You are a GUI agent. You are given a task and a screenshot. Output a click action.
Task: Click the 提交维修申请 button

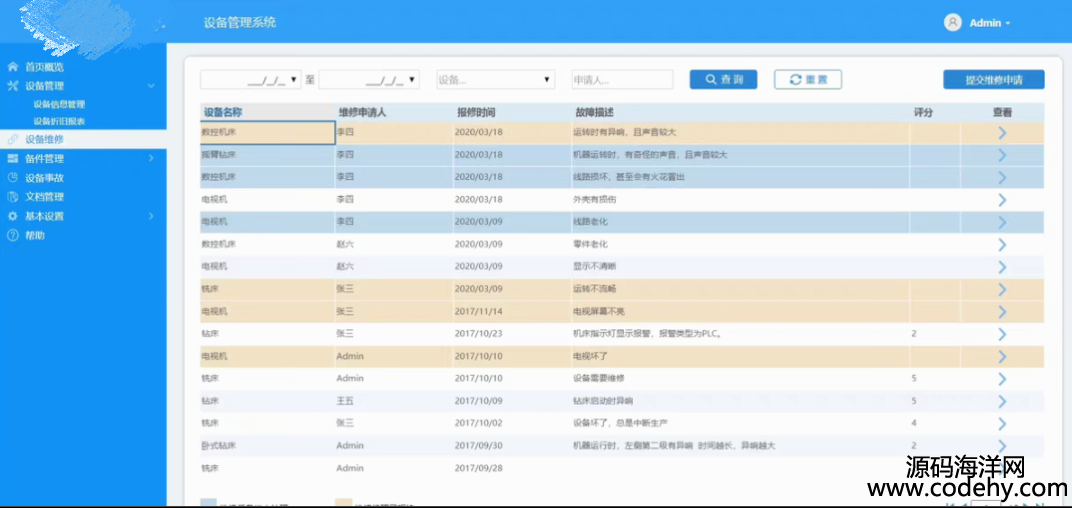pos(994,79)
